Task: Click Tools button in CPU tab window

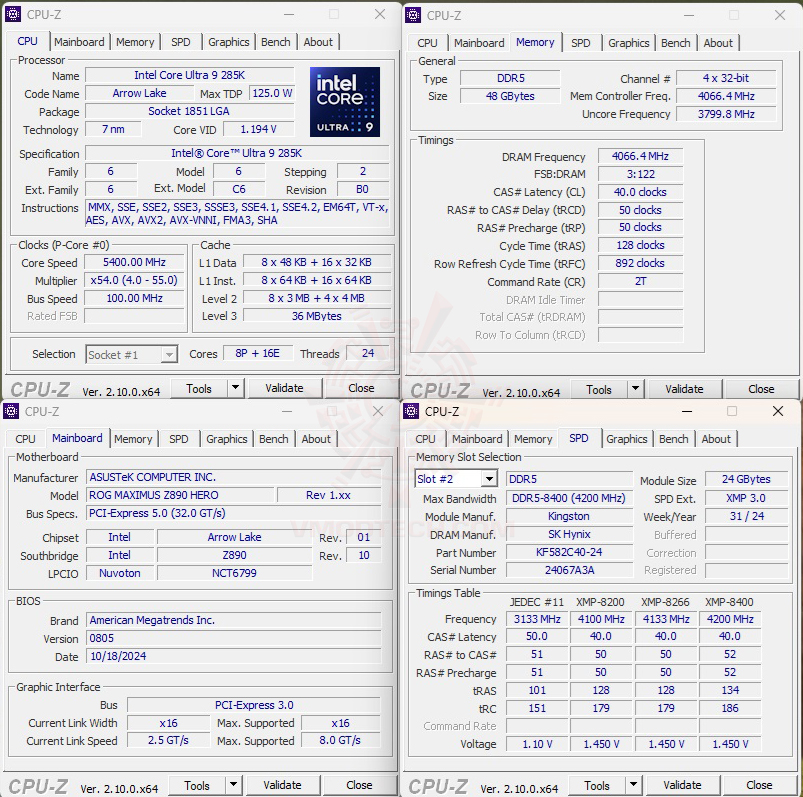Action: tap(199, 388)
